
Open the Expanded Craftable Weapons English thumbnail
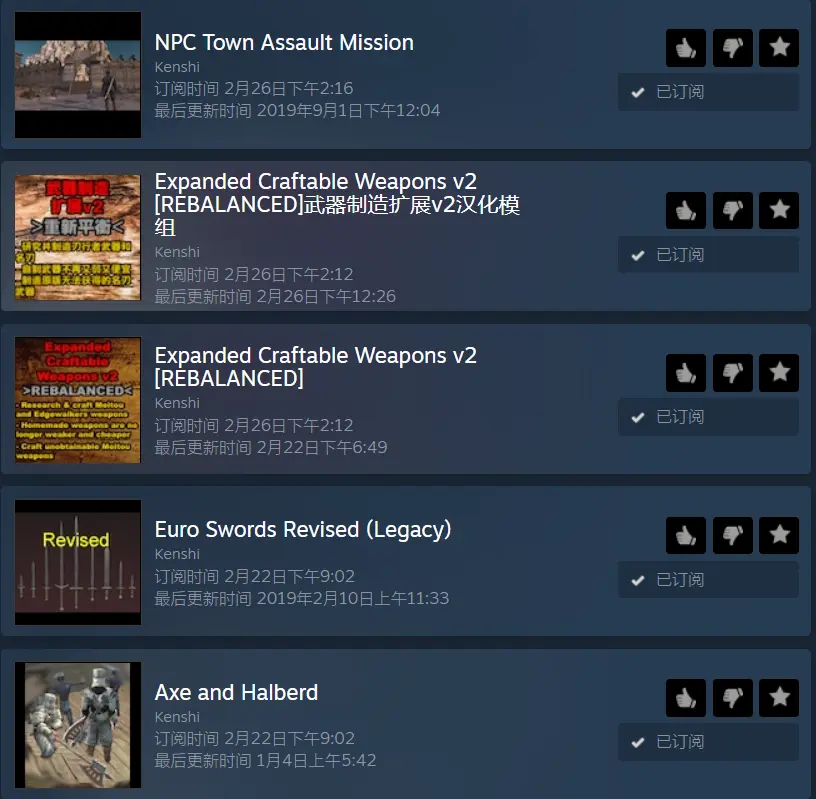point(78,400)
